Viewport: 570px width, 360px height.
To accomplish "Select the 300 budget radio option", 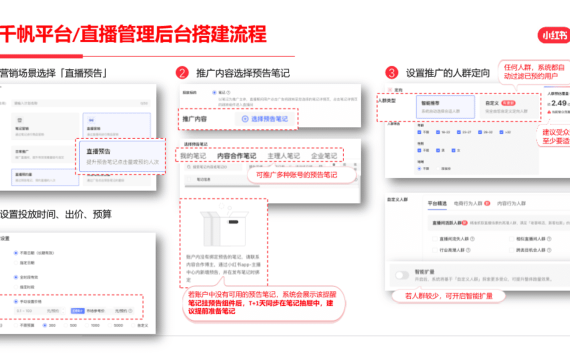I will pos(45,325).
